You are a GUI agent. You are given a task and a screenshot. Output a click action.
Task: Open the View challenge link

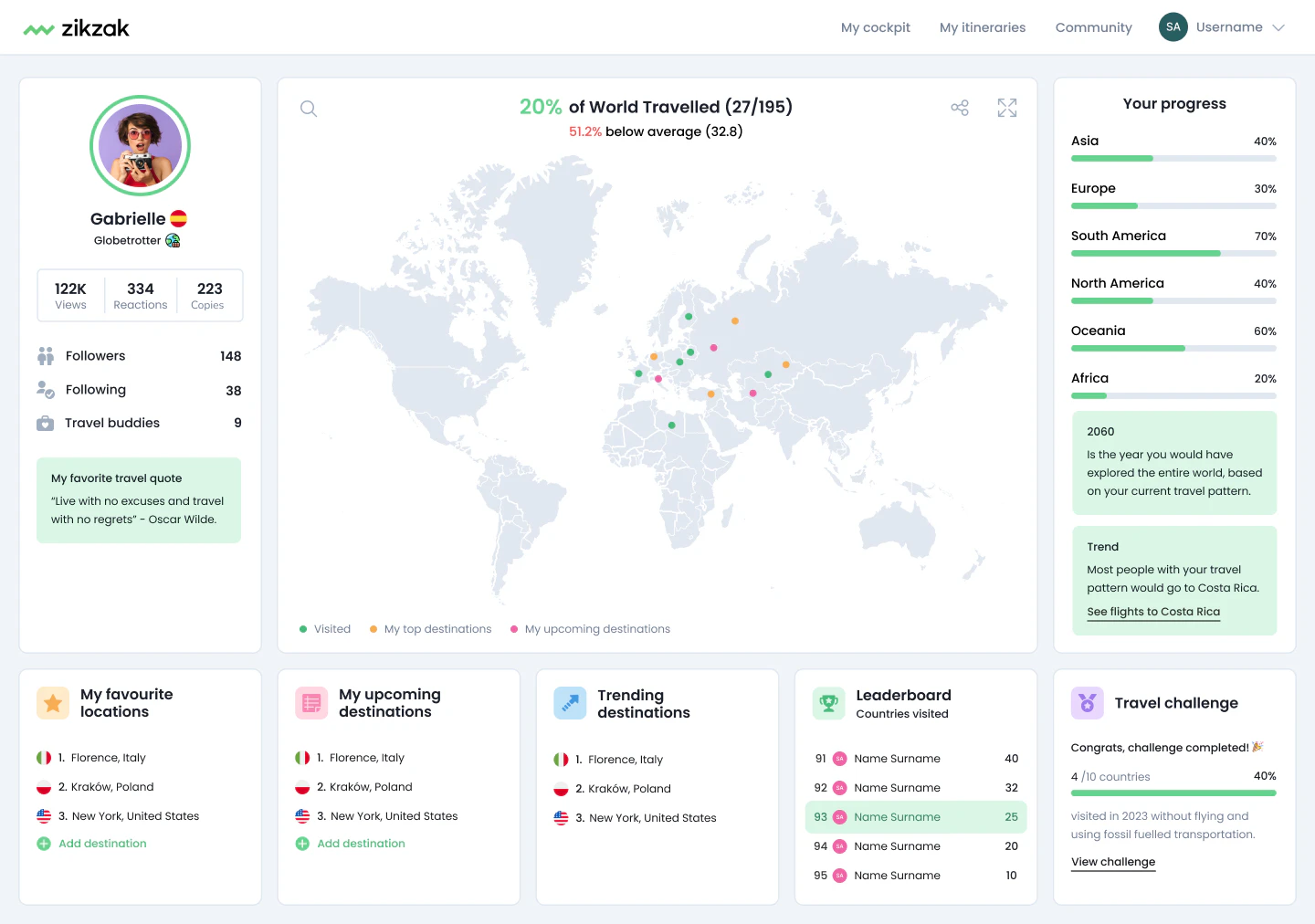[x=1113, y=862]
